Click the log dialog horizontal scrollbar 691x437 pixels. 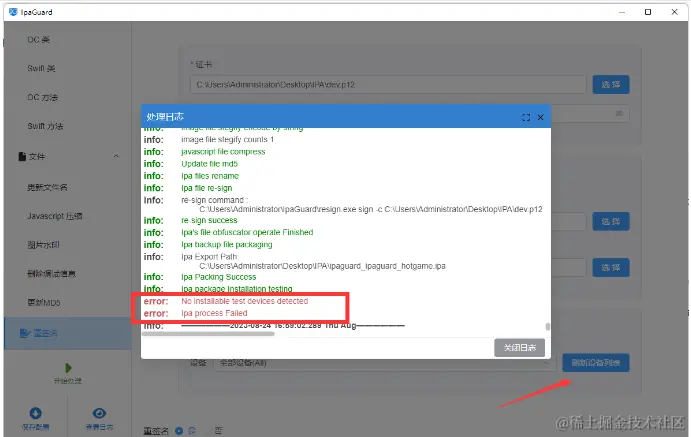208,334
